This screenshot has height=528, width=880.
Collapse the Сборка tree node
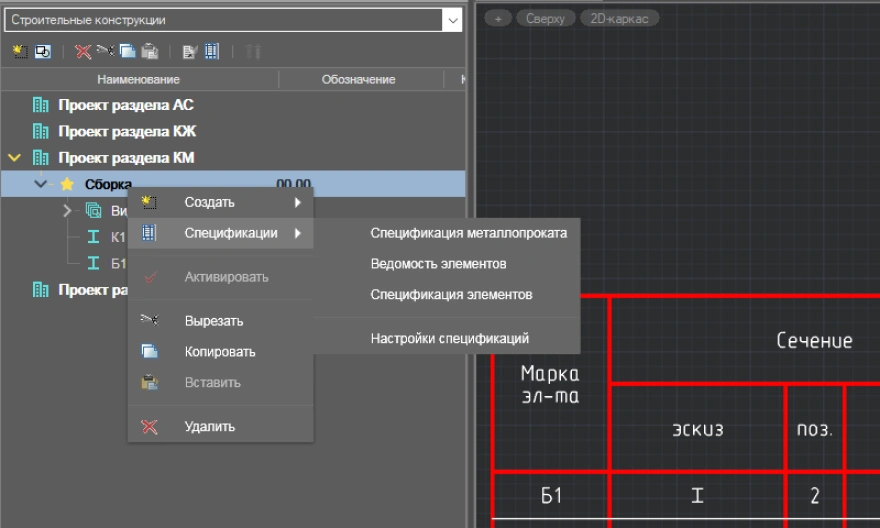click(x=41, y=184)
